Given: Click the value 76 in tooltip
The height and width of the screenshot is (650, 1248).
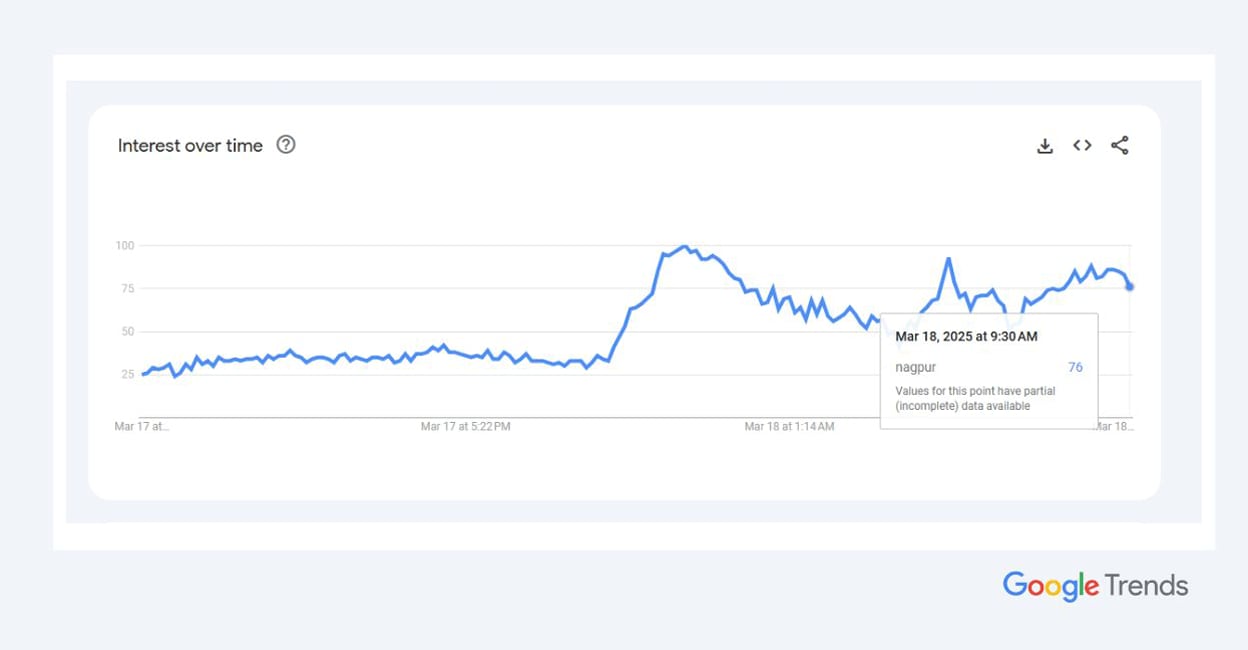Looking at the screenshot, I should point(1075,367).
